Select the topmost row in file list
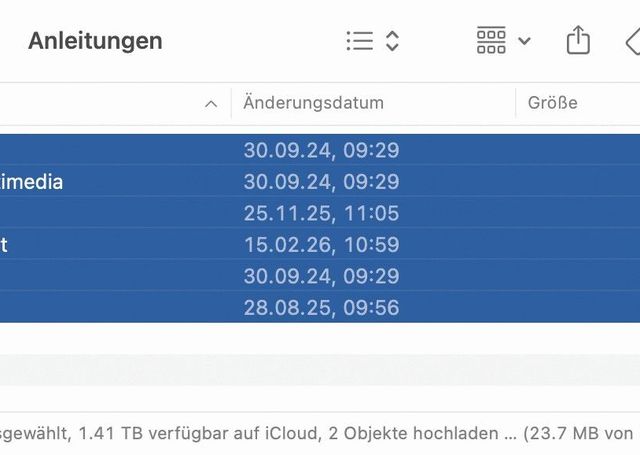 320,150
